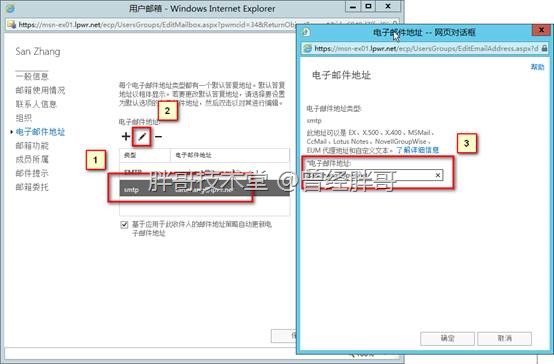This screenshot has width=554, height=364.
Task: Select the 电子邮件地址 section
Action: 40,132
